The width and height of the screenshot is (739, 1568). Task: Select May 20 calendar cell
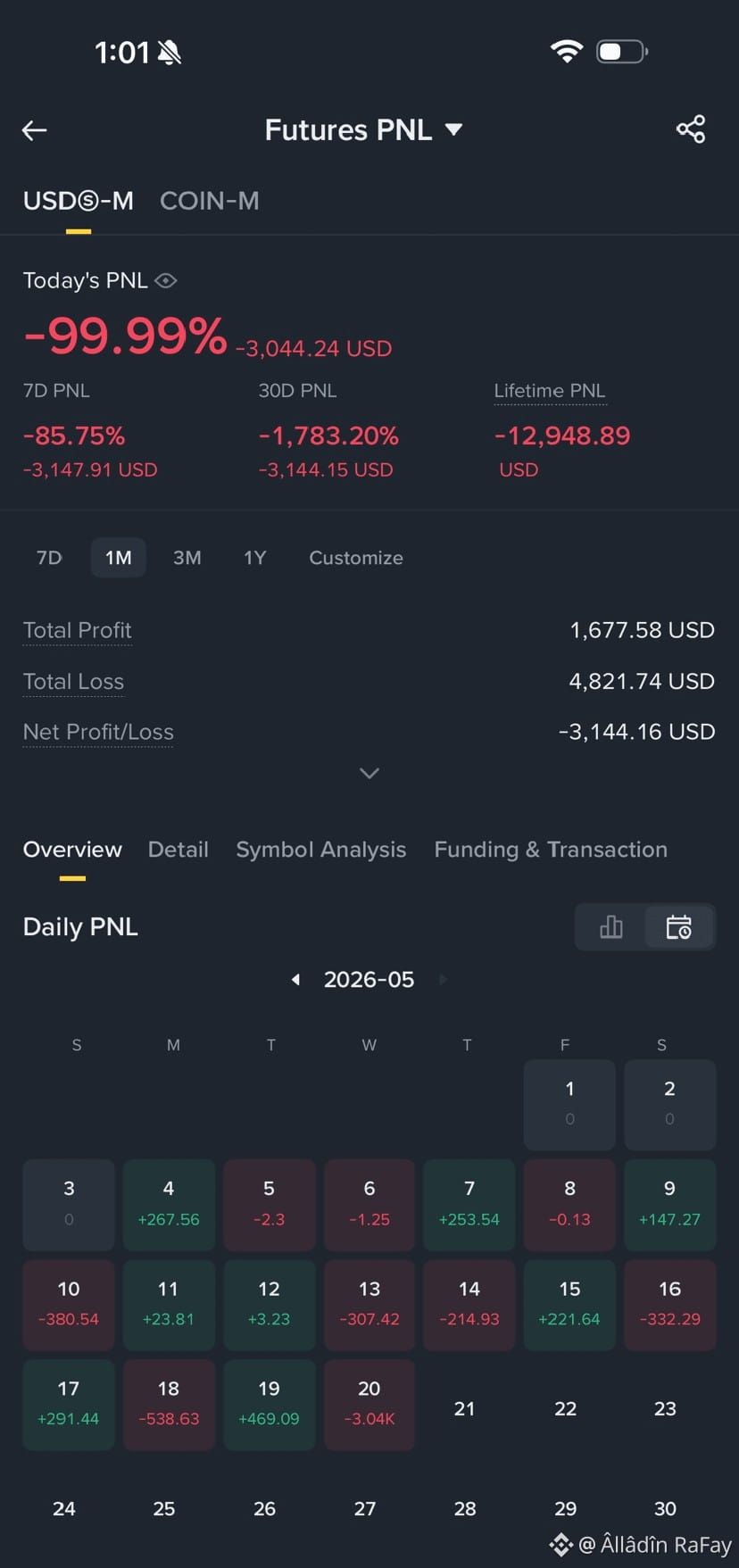click(x=369, y=1405)
